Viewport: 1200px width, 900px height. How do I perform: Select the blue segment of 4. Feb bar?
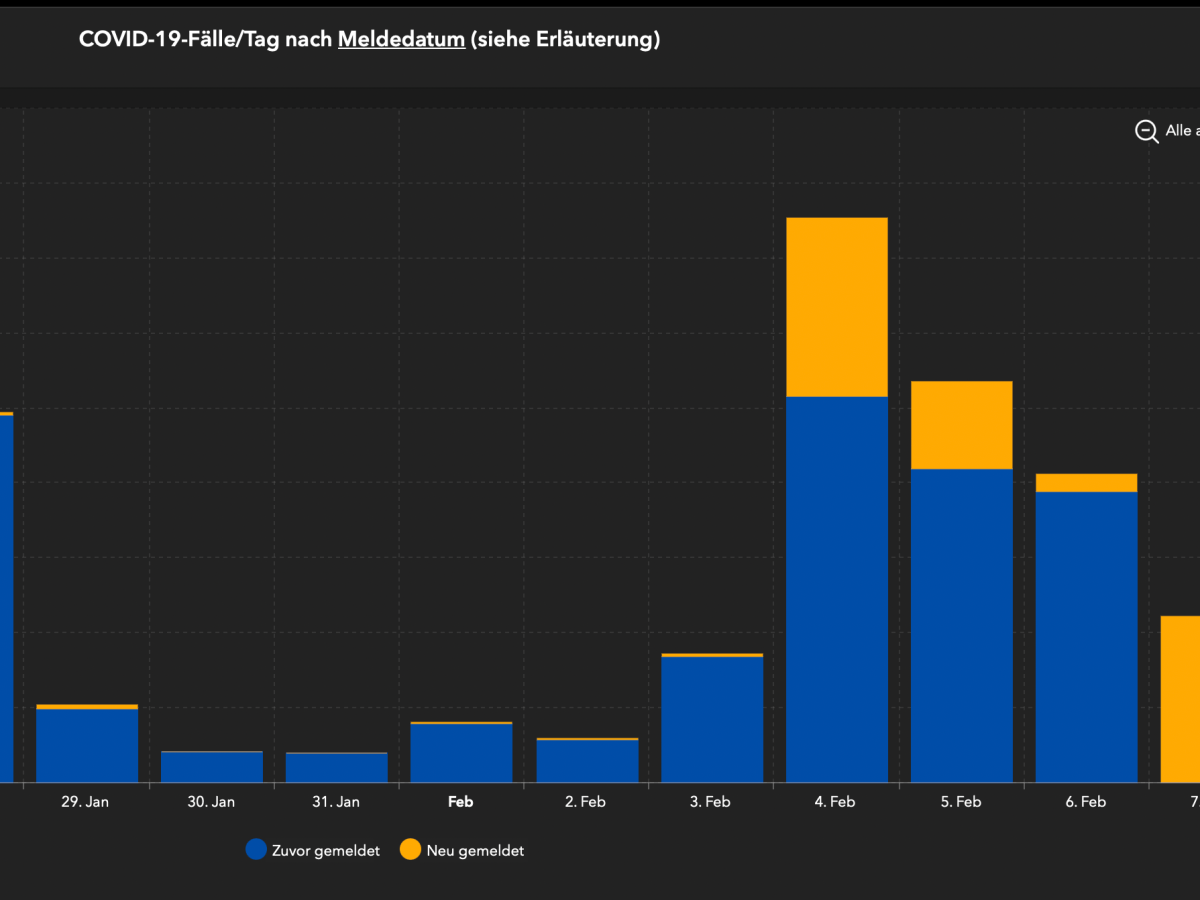(x=837, y=590)
